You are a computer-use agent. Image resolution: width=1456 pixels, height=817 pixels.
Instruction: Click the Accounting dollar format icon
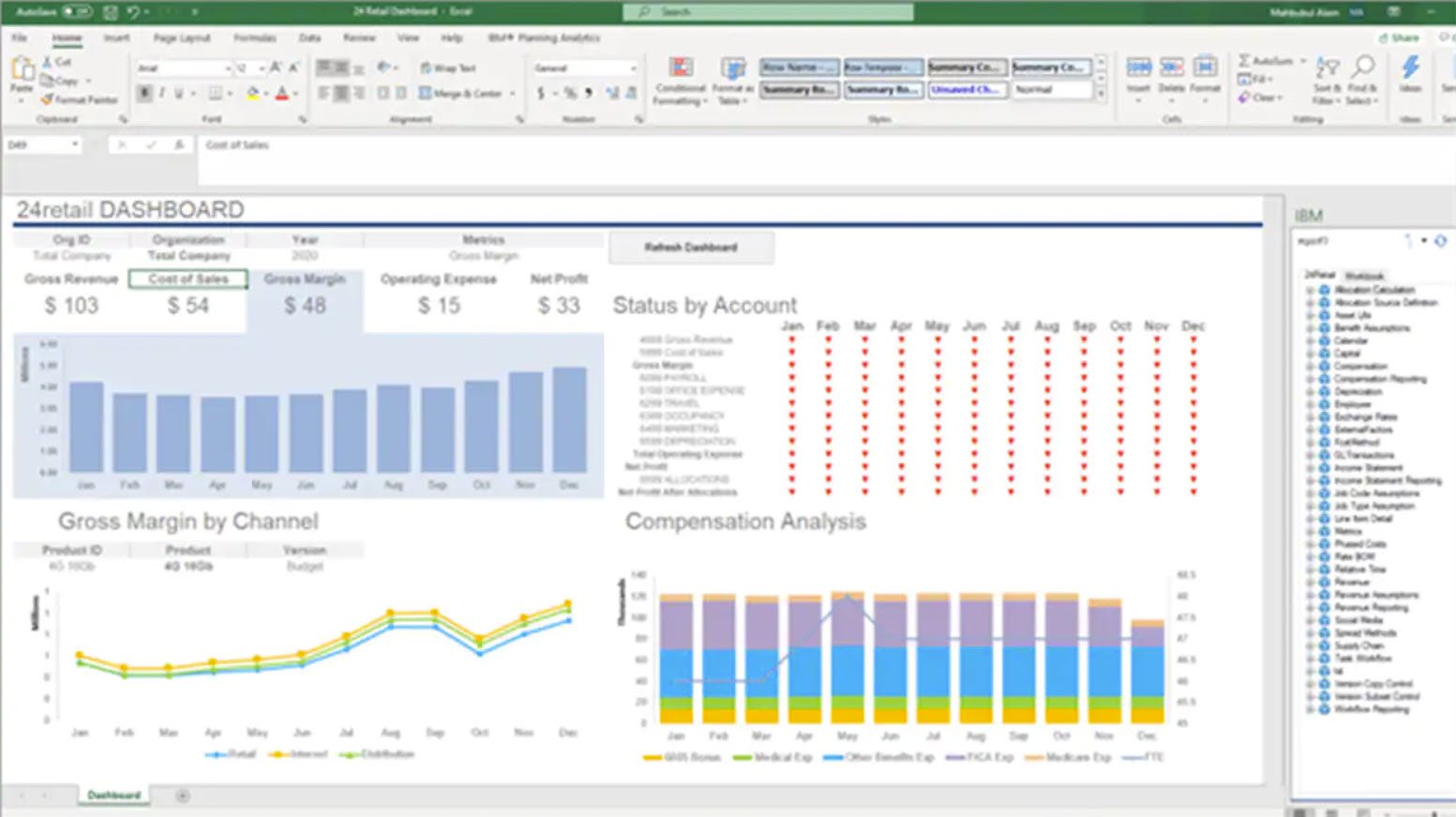click(x=541, y=94)
